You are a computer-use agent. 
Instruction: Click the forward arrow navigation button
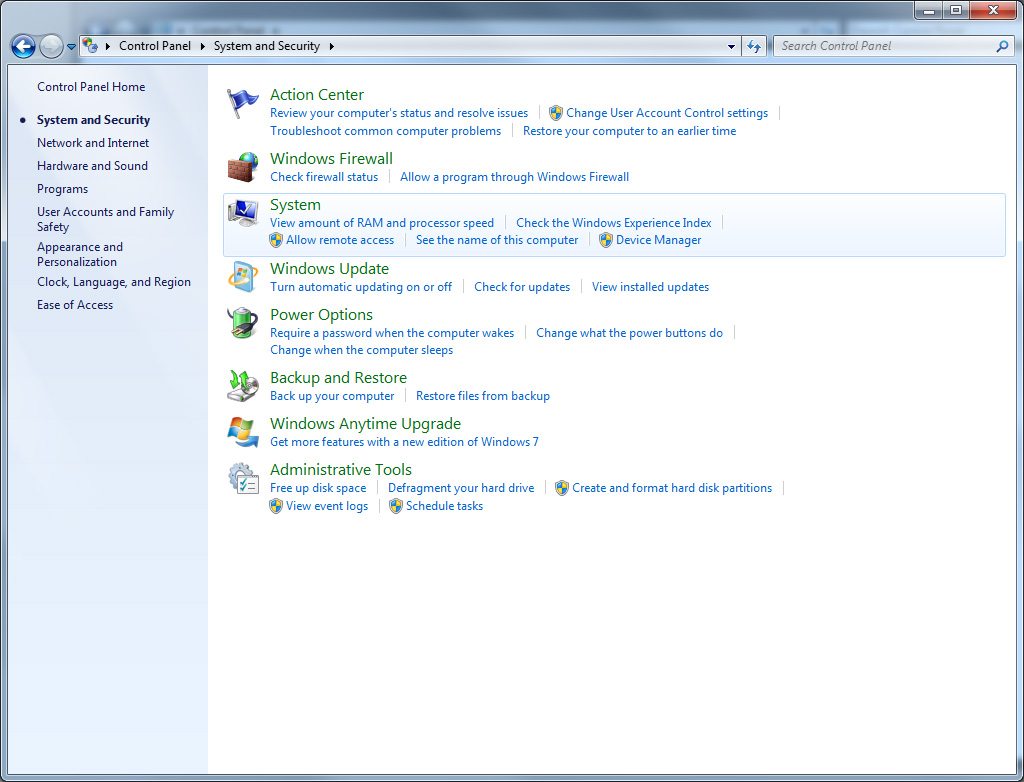point(51,46)
